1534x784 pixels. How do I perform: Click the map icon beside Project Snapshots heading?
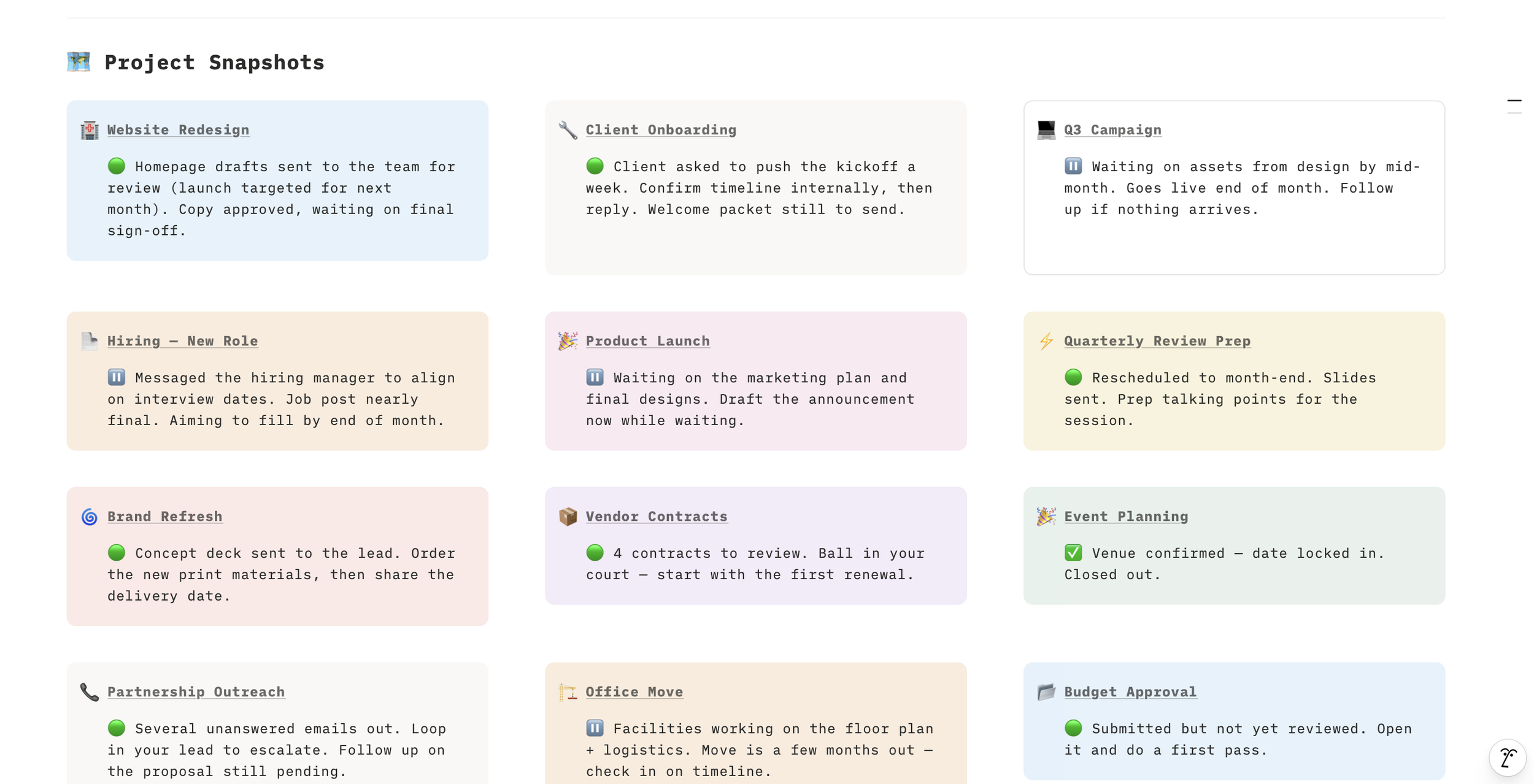79,62
